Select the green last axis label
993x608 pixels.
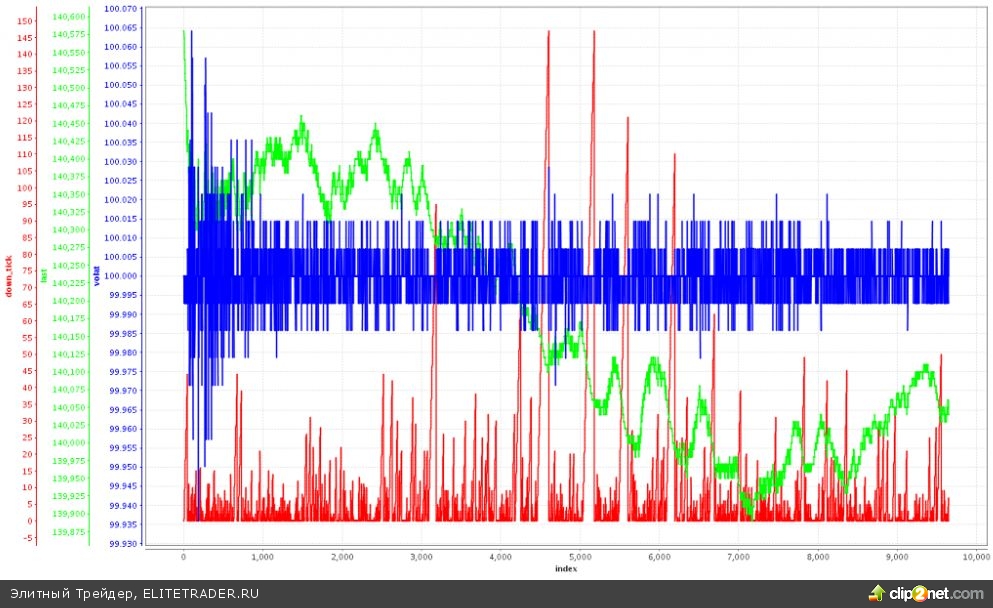43,273
